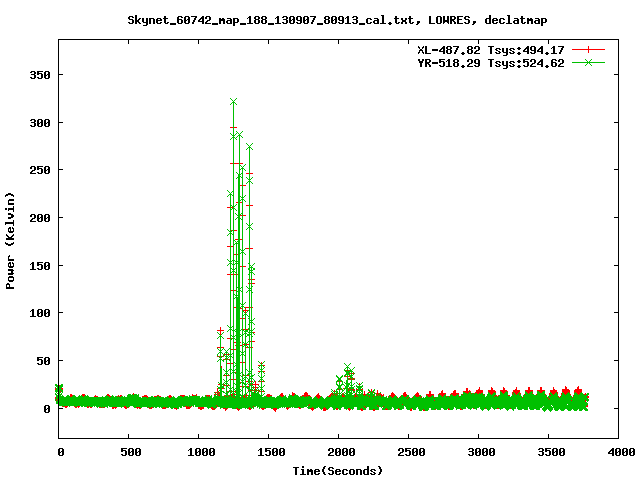Click y-axis tick label 250
Image resolution: width=640 pixels, height=480 pixels.
click(x=40, y=170)
